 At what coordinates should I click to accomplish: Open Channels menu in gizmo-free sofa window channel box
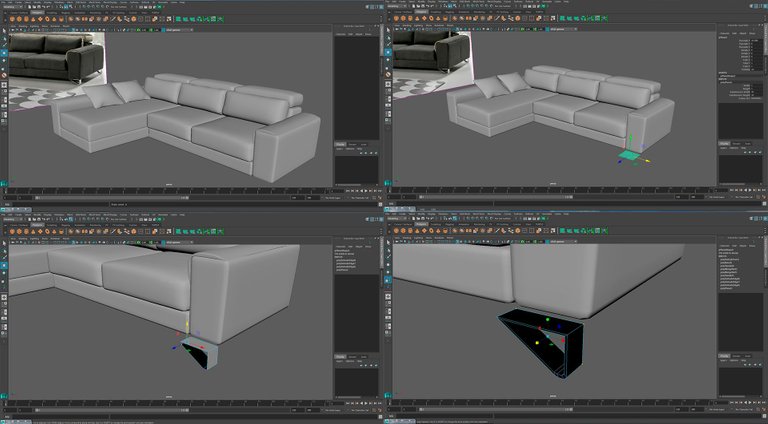pos(341,34)
